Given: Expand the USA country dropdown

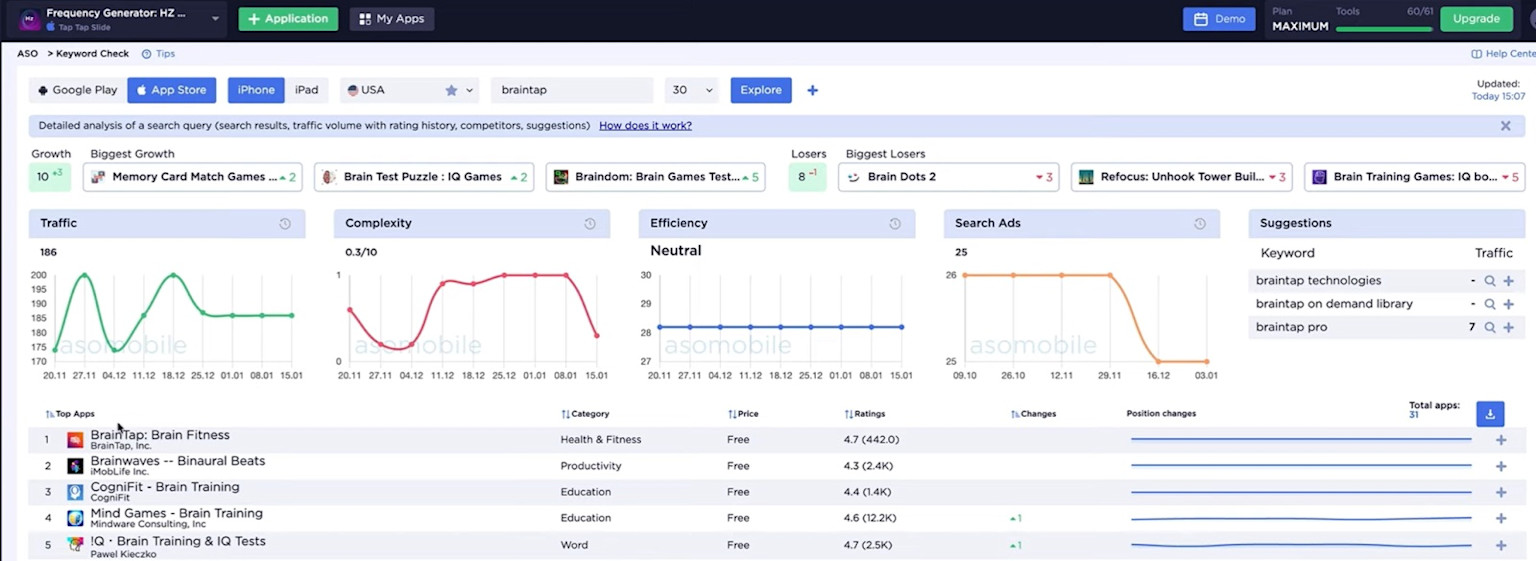Looking at the screenshot, I should (x=409, y=90).
